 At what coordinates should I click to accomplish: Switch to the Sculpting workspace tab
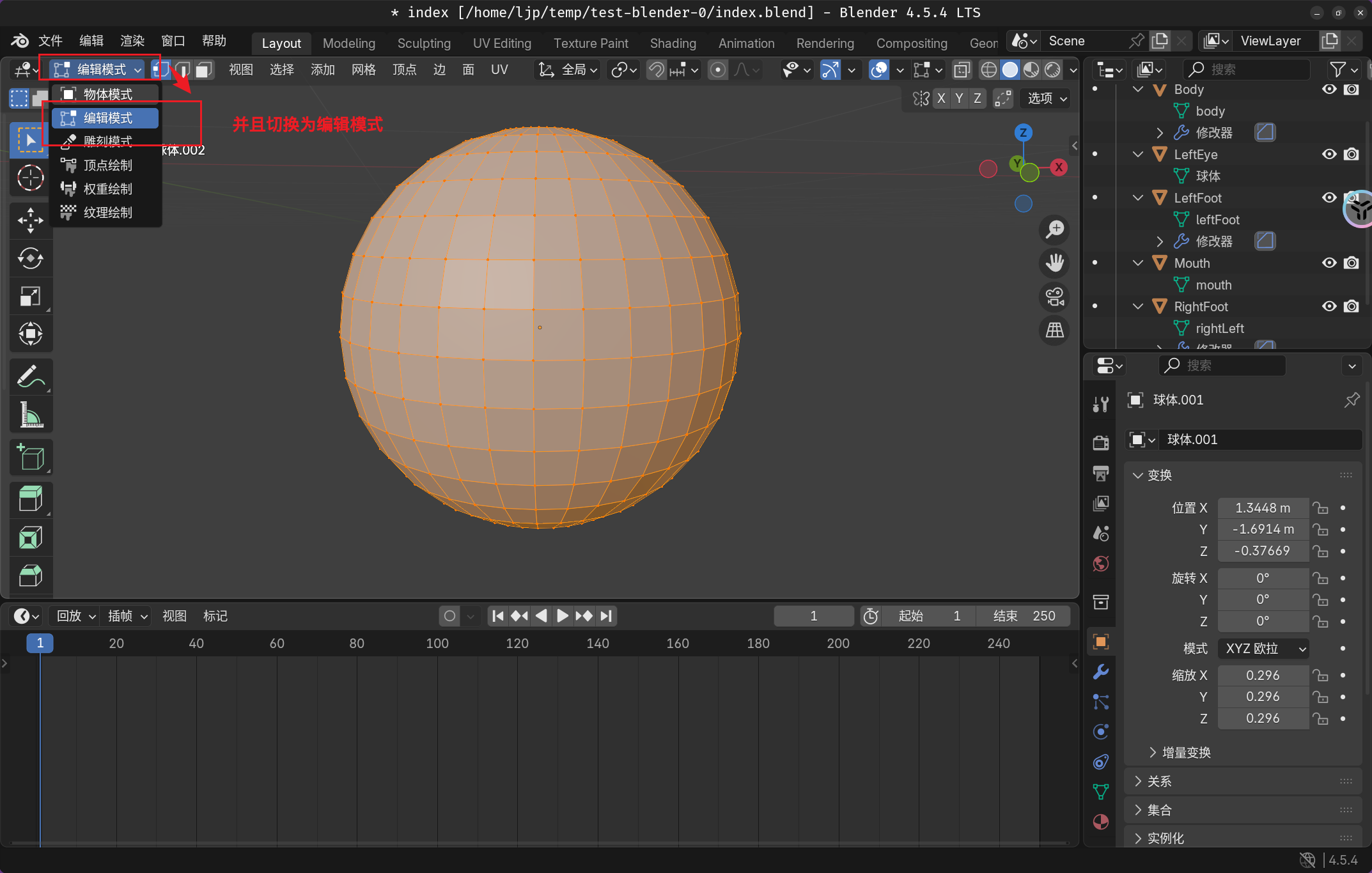click(x=424, y=43)
